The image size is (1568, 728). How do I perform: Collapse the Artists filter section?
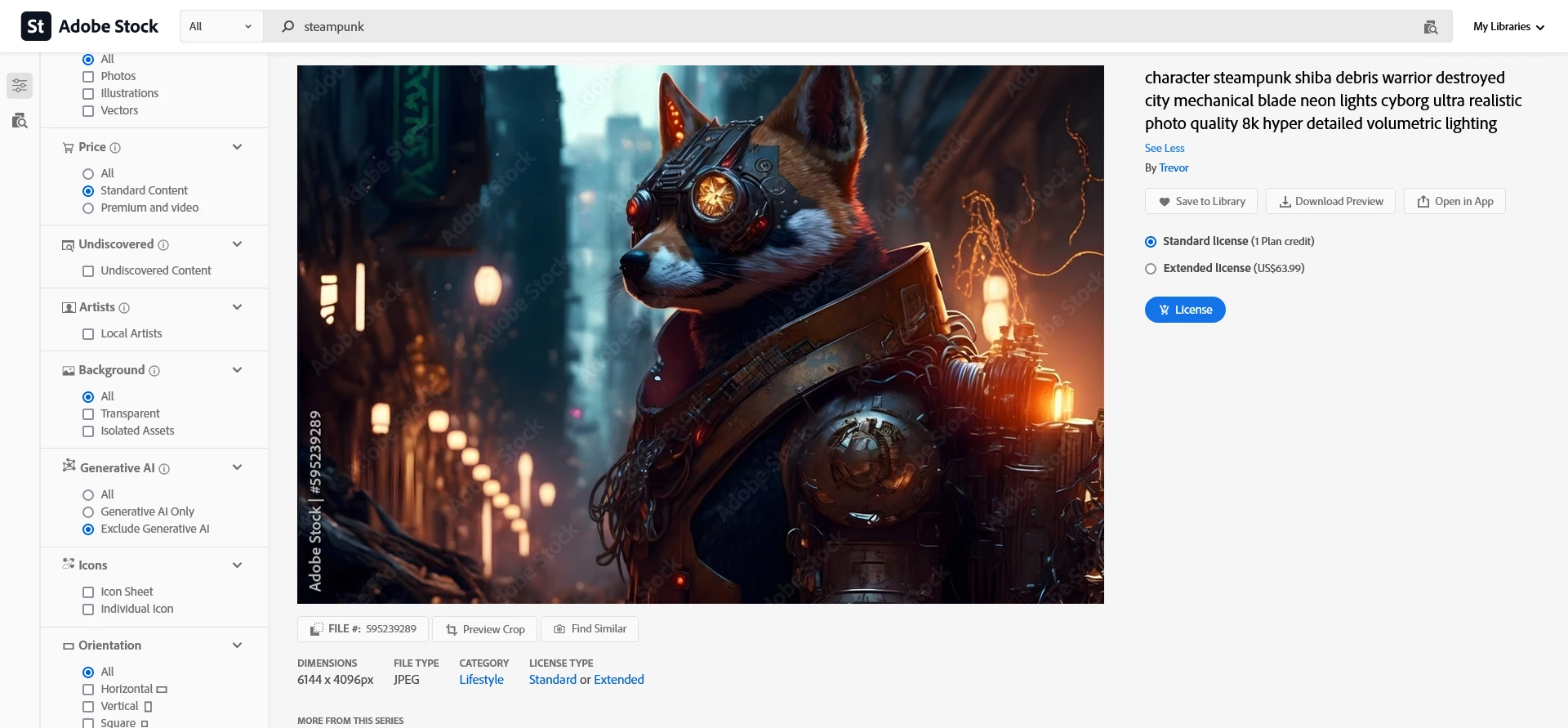(x=237, y=307)
